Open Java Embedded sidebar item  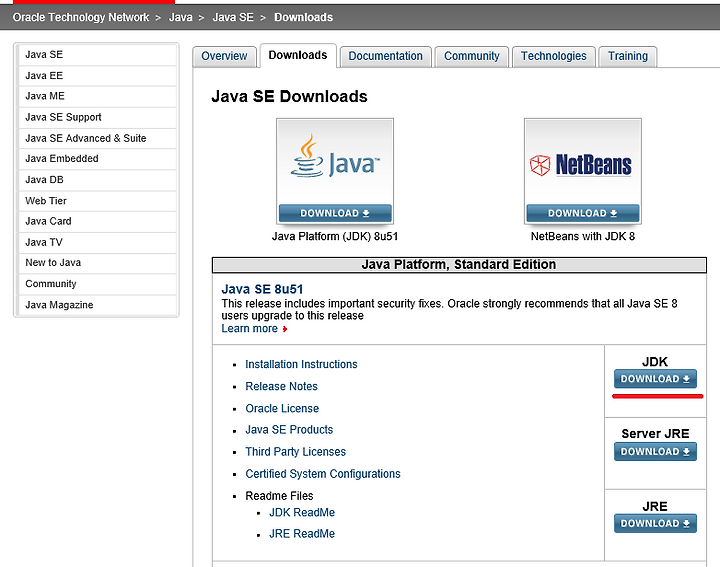click(x=97, y=159)
